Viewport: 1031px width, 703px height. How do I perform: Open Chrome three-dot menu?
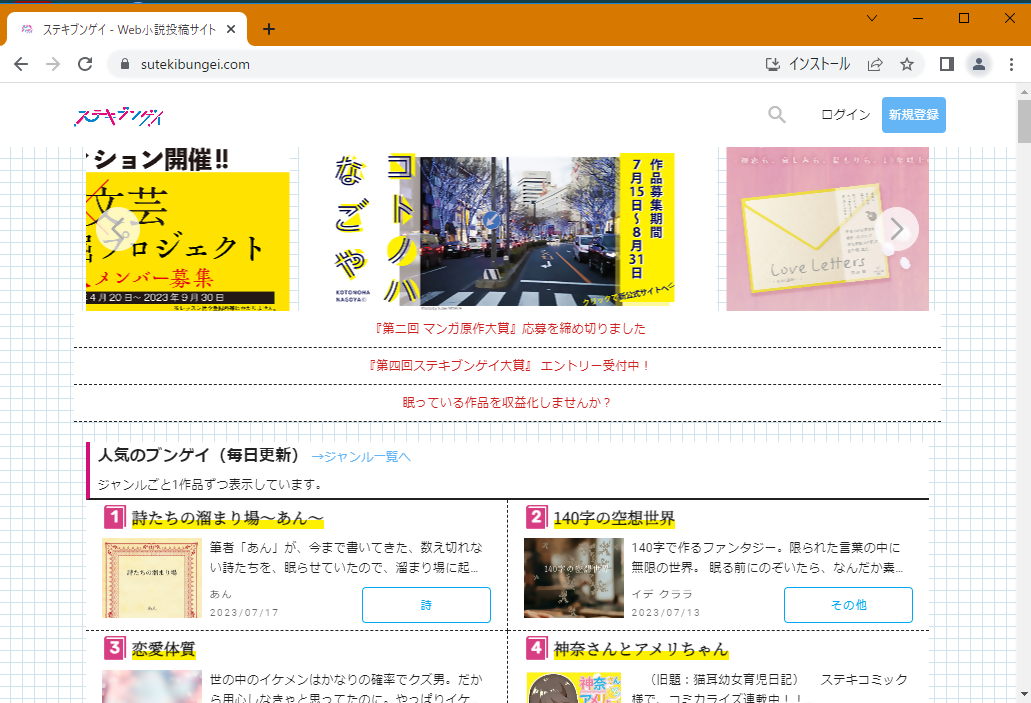[x=1011, y=64]
